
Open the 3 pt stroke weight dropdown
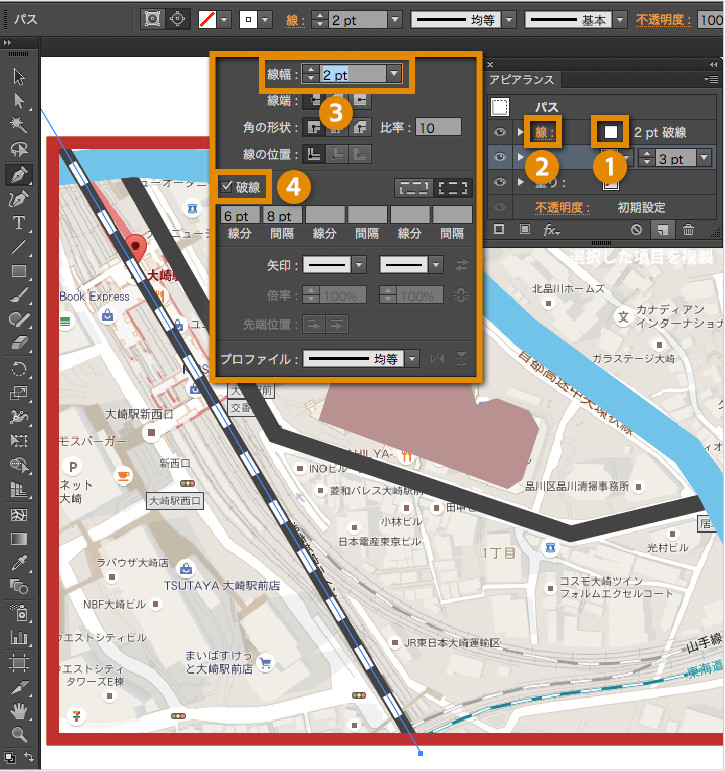point(705,158)
